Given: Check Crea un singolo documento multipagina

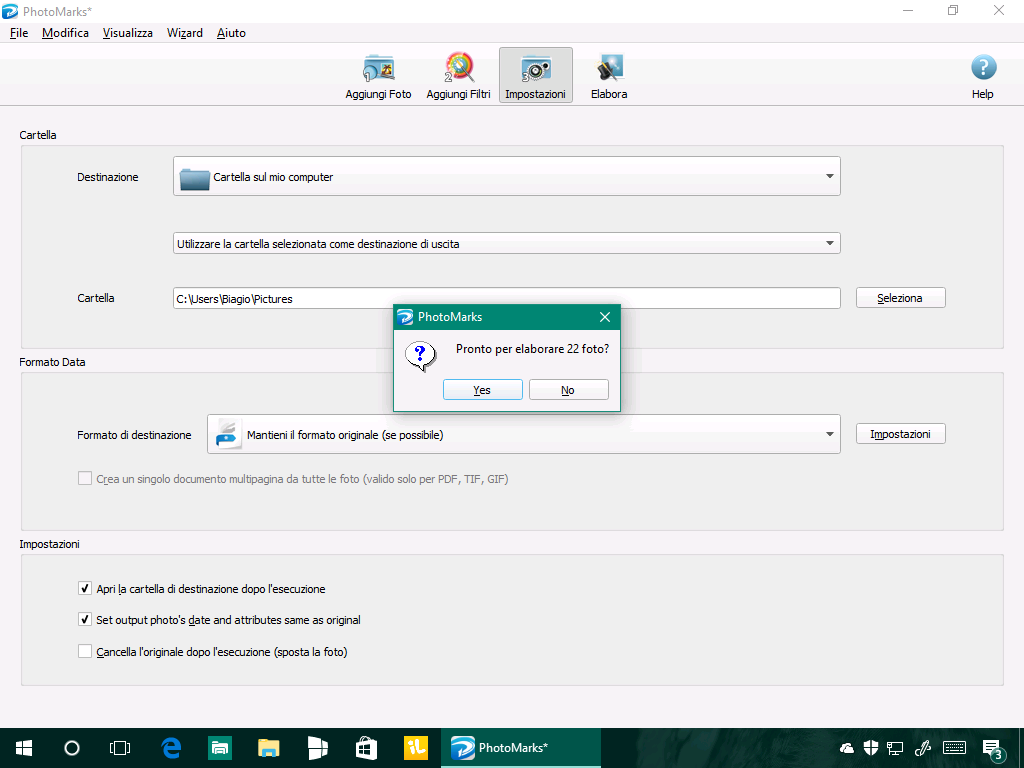Looking at the screenshot, I should [x=85, y=479].
